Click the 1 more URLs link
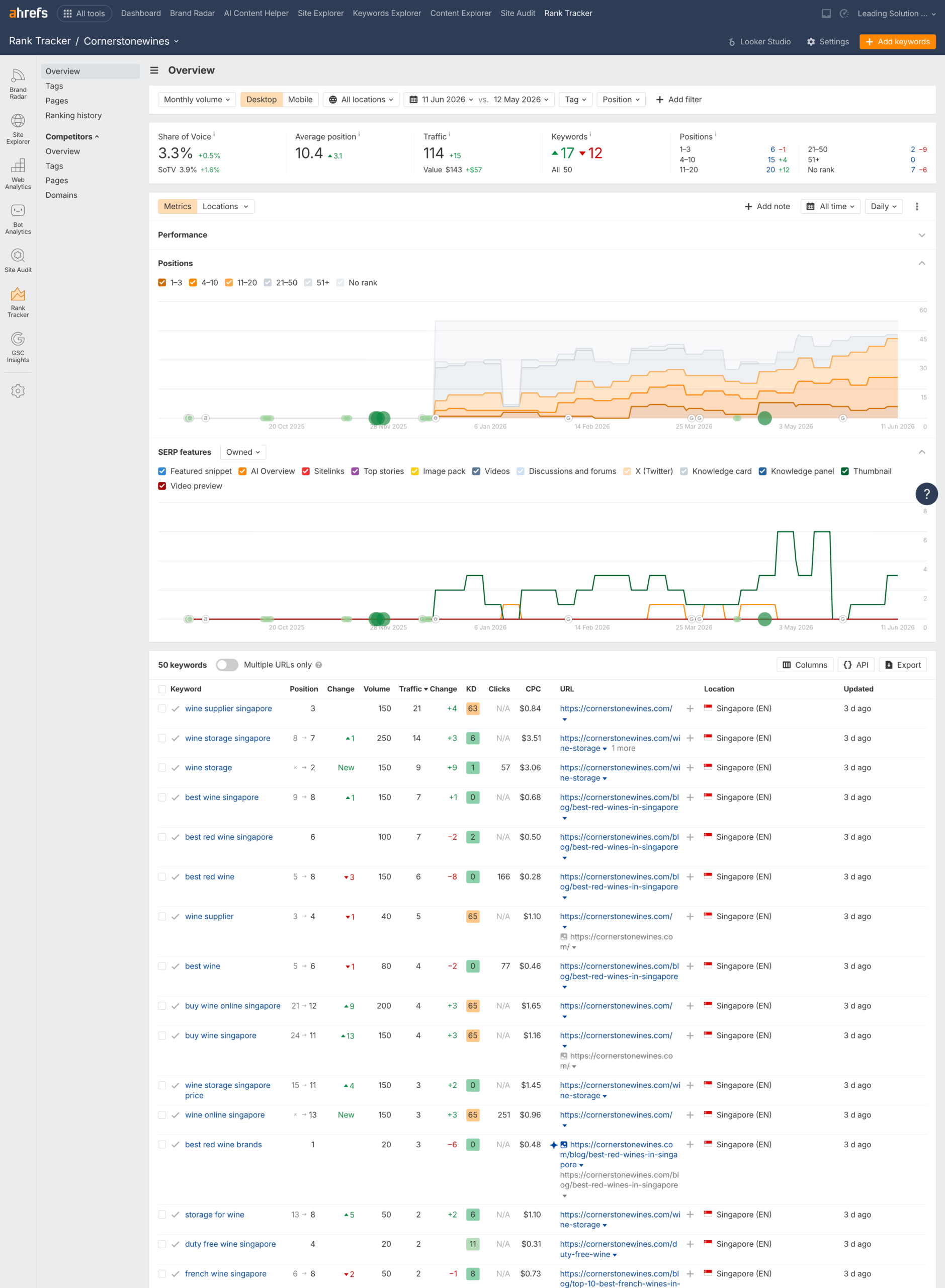Screen dimensions: 945x1288 [623, 749]
